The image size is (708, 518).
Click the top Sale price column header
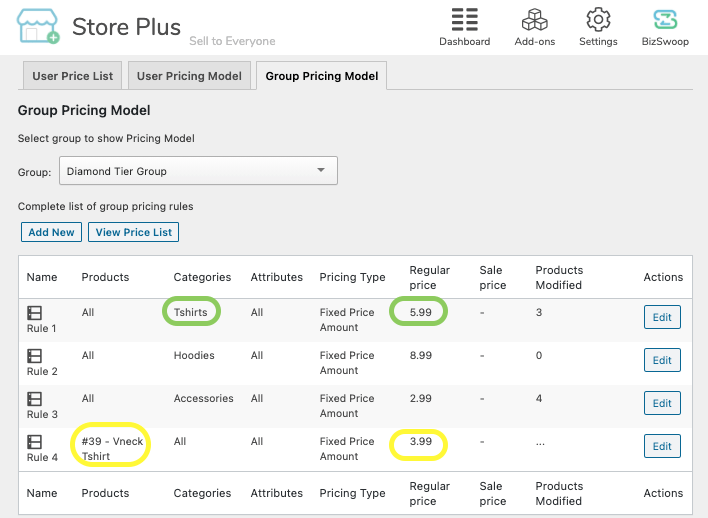point(493,277)
